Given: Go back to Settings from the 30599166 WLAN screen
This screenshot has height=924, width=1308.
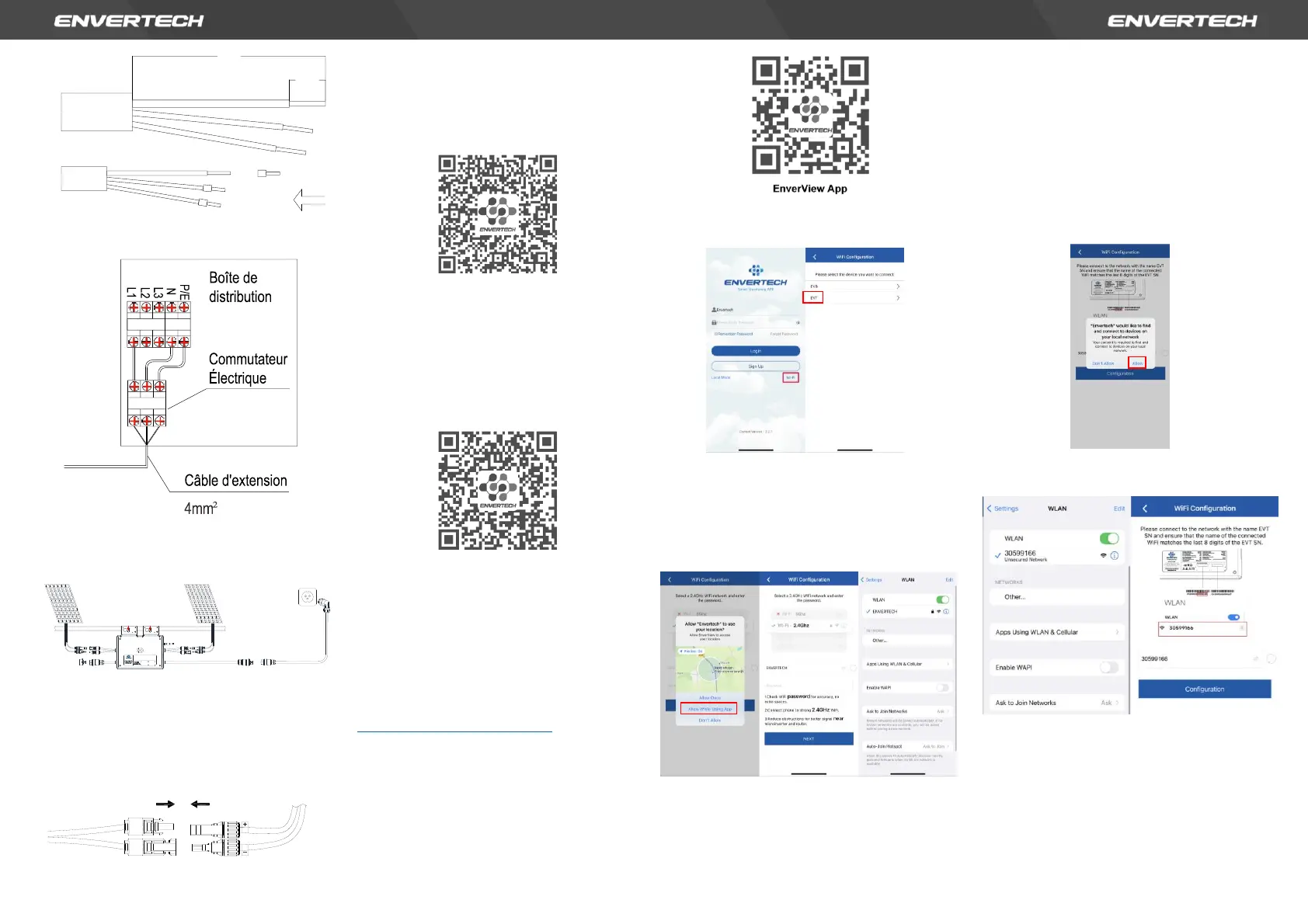Looking at the screenshot, I should (1003, 509).
